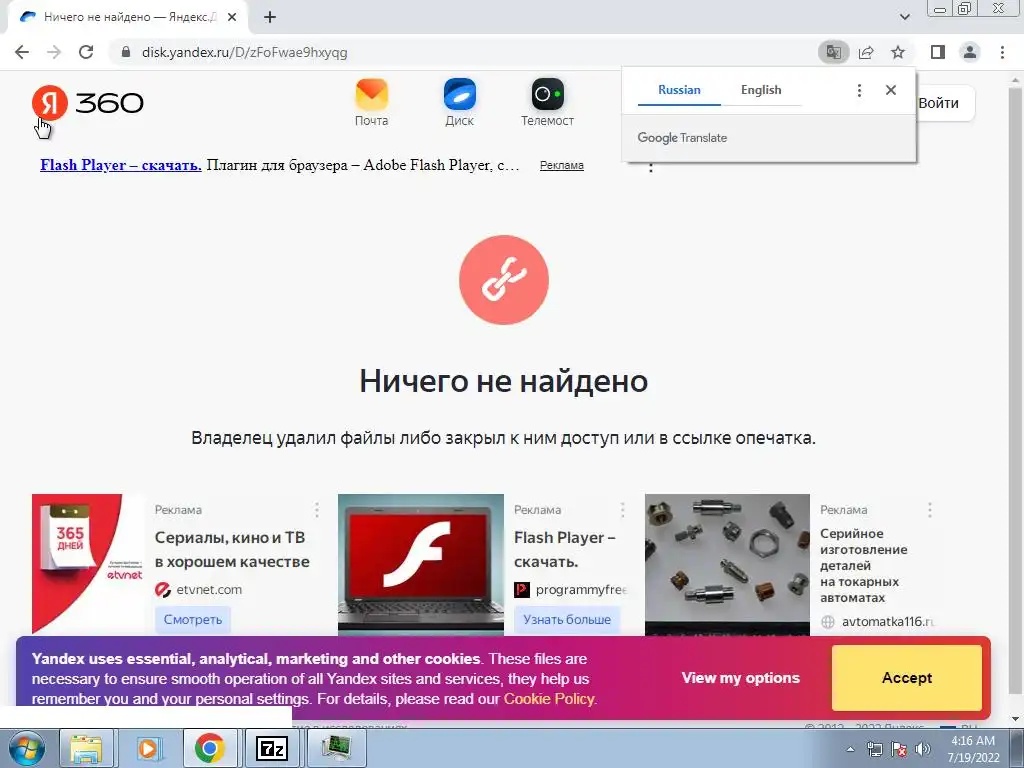Click the Смотреть button
Screen dimensions: 1024x768
[193, 620]
